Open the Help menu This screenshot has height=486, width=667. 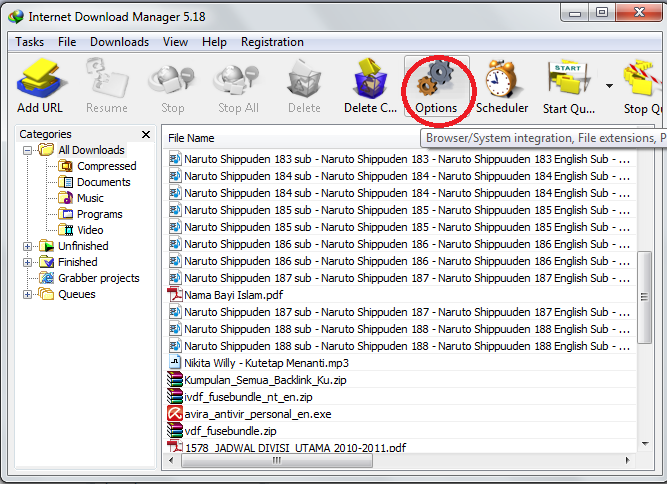(214, 42)
